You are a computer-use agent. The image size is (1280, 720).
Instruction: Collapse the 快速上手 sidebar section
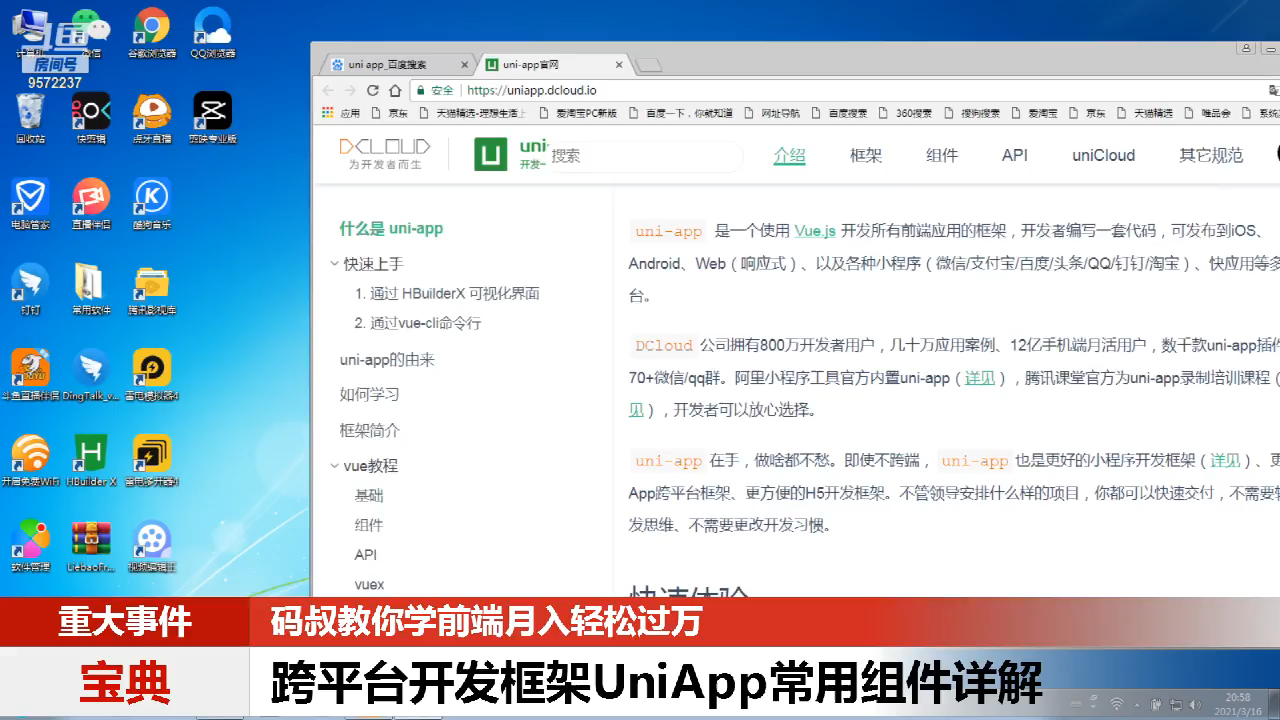pyautogui.click(x=335, y=264)
